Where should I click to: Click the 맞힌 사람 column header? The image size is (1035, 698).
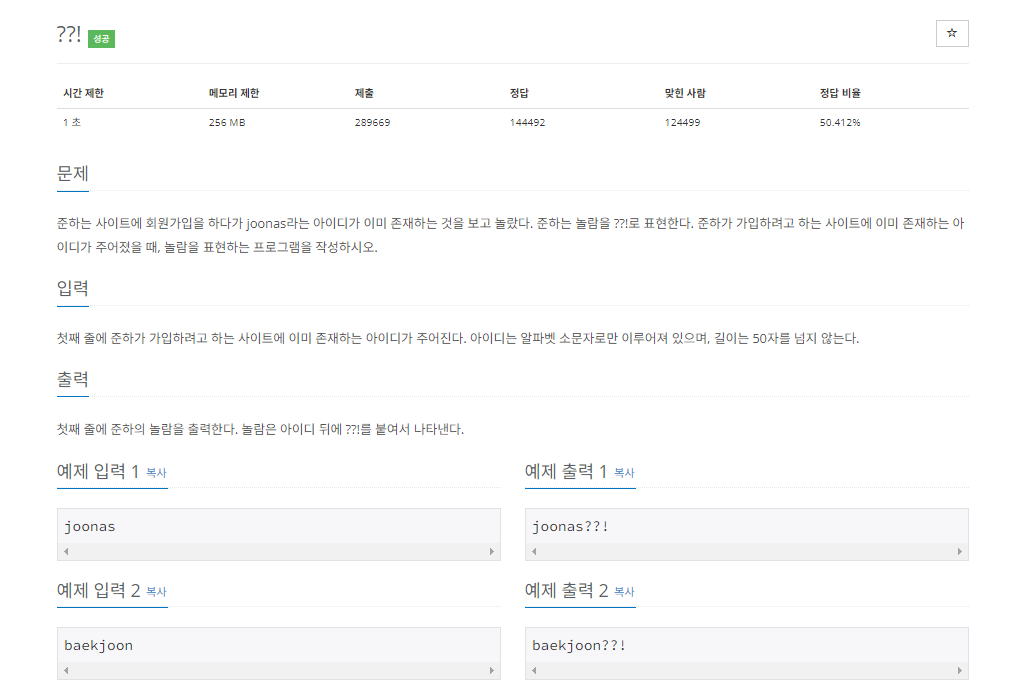(685, 93)
